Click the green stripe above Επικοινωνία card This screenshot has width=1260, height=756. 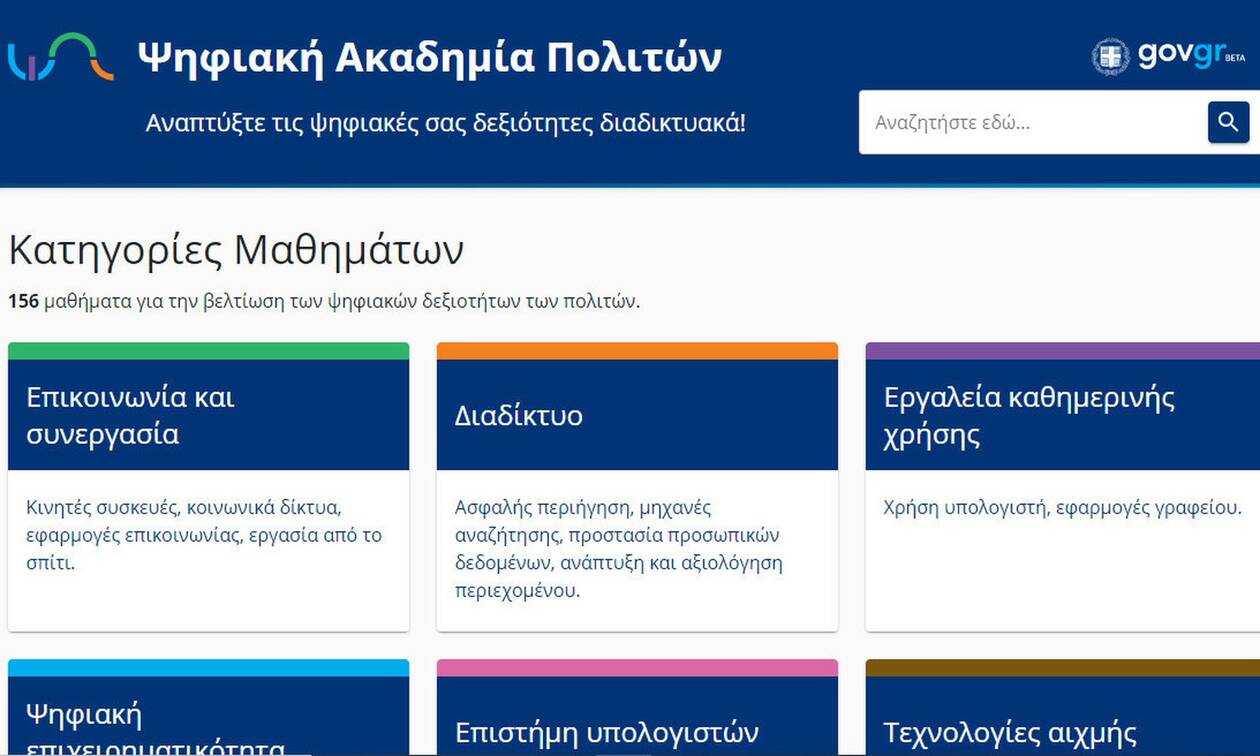point(208,351)
